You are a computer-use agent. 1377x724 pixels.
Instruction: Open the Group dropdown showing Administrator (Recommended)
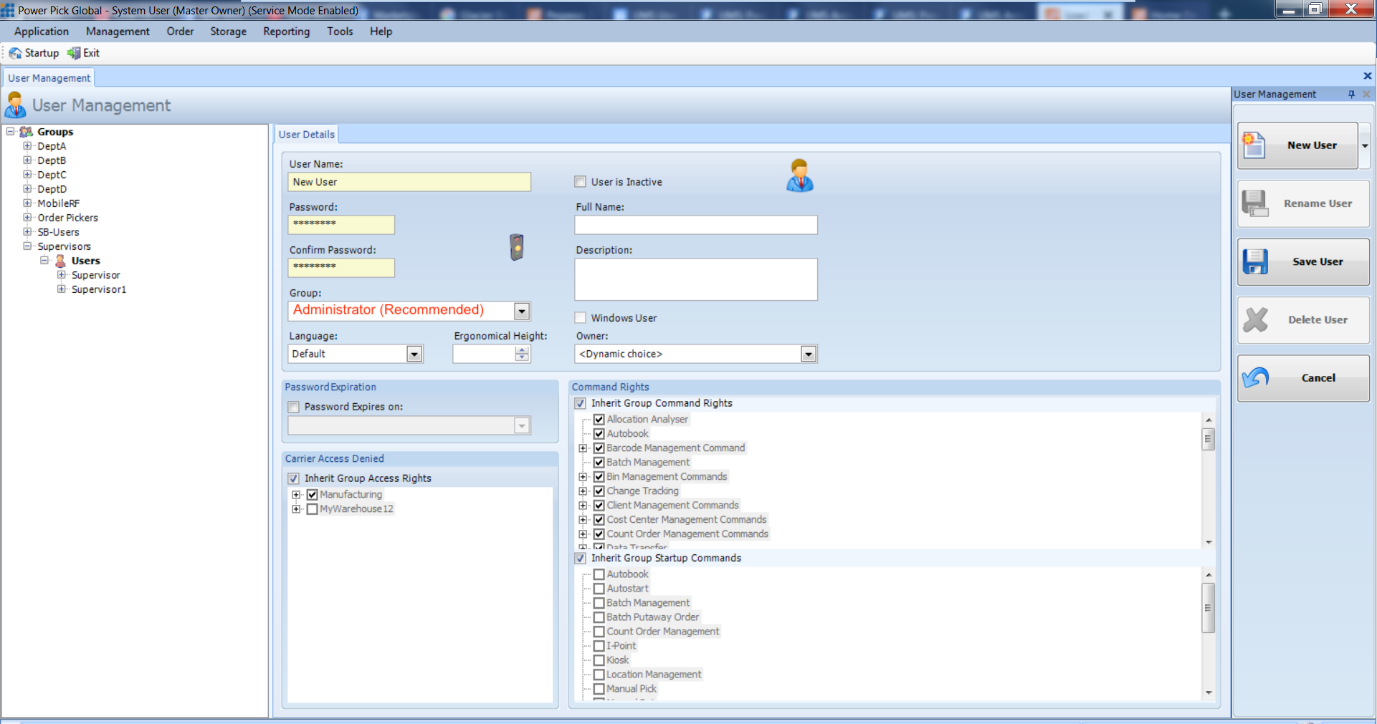pos(521,311)
